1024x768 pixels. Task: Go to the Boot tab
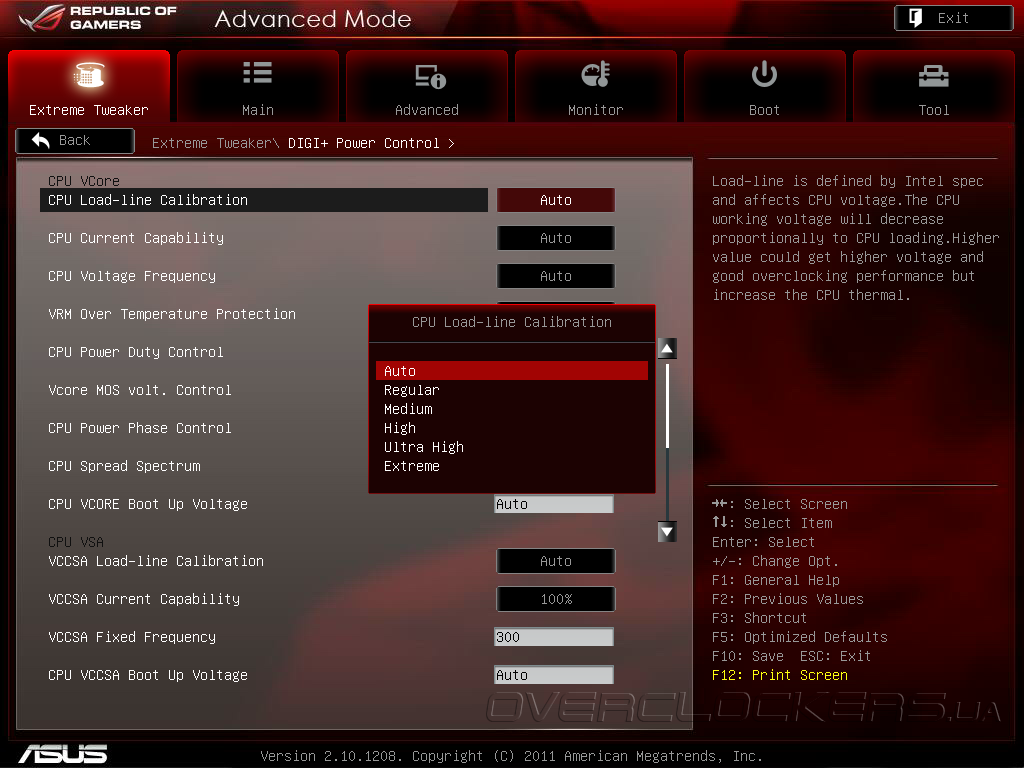click(x=765, y=86)
